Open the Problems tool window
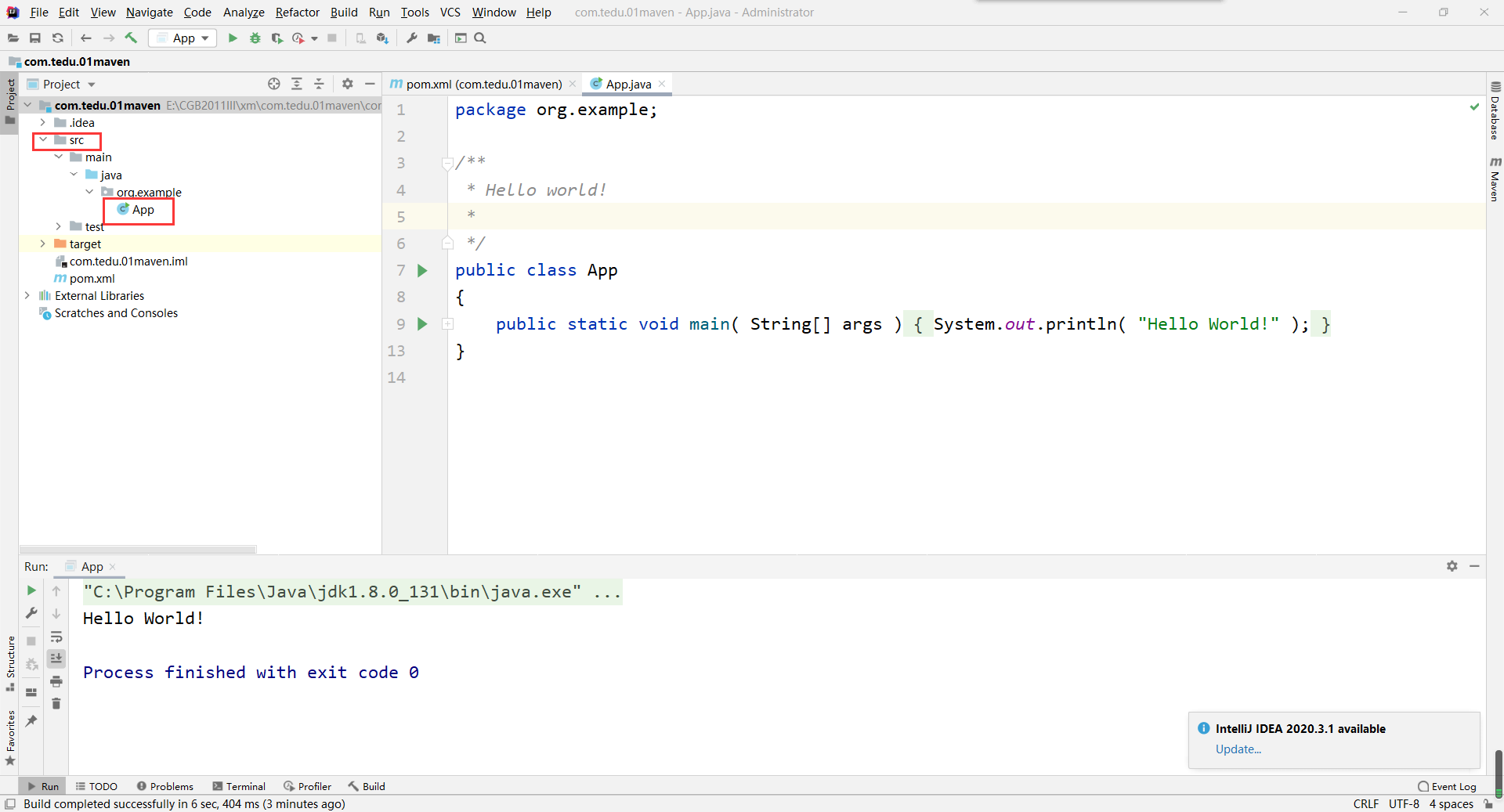Viewport: 1504px width, 812px height. [x=164, y=786]
